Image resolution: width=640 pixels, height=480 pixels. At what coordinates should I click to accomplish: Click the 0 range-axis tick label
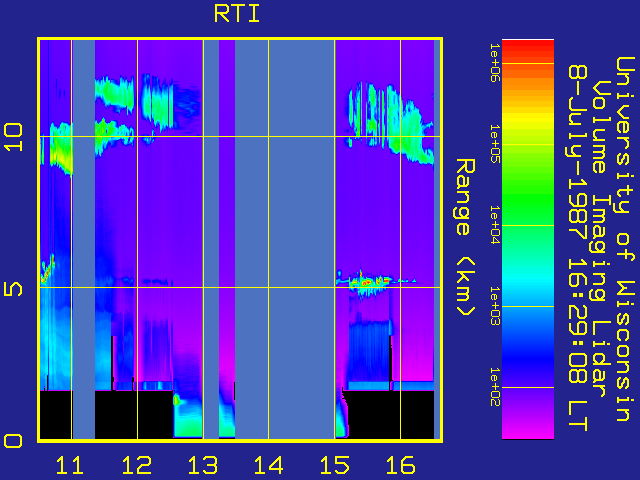click(x=13, y=441)
